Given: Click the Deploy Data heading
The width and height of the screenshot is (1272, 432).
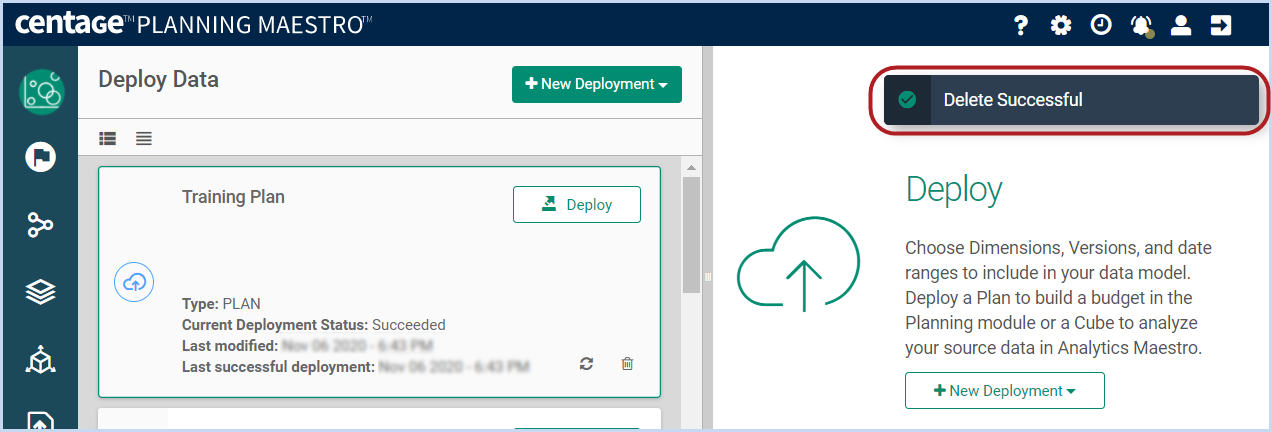Looking at the screenshot, I should (x=158, y=79).
